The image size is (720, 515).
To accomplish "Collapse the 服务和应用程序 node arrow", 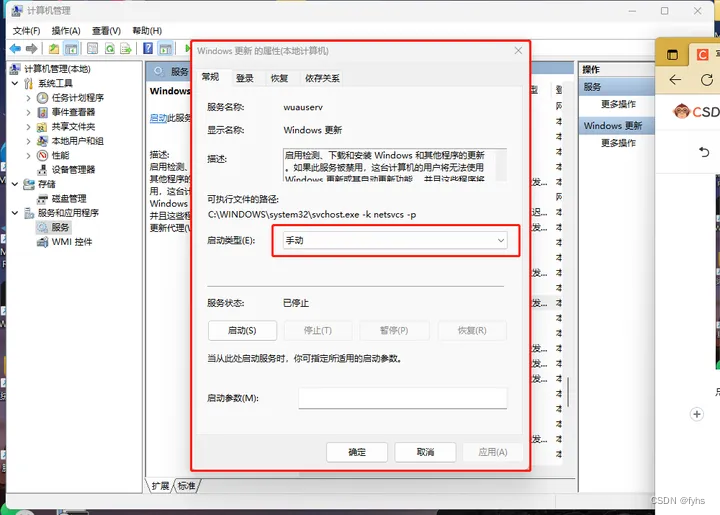I will (15, 213).
